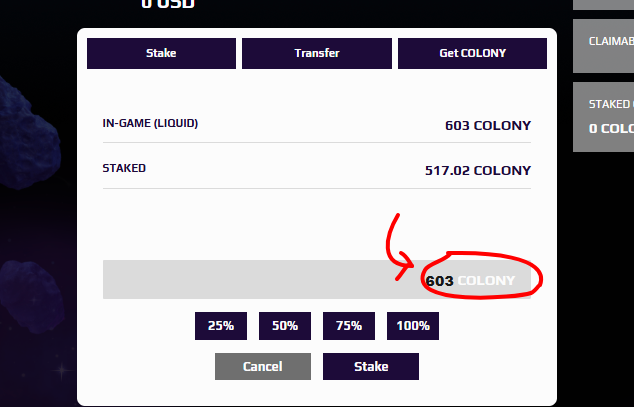Click the 517.02 COLONY staked balance
Image resolution: width=634 pixels, height=407 pixels.
pyautogui.click(x=478, y=171)
